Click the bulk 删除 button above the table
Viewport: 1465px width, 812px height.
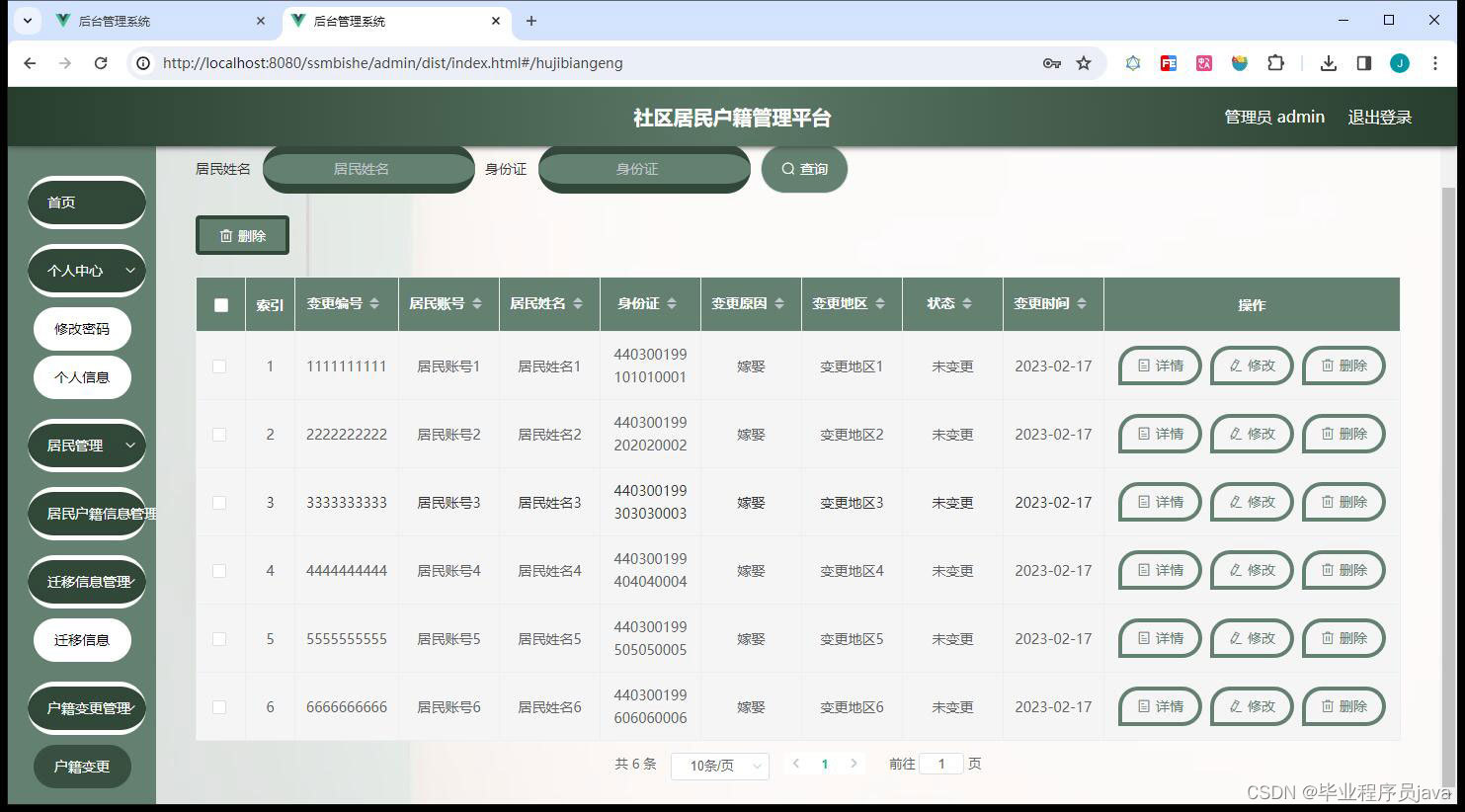click(242, 235)
